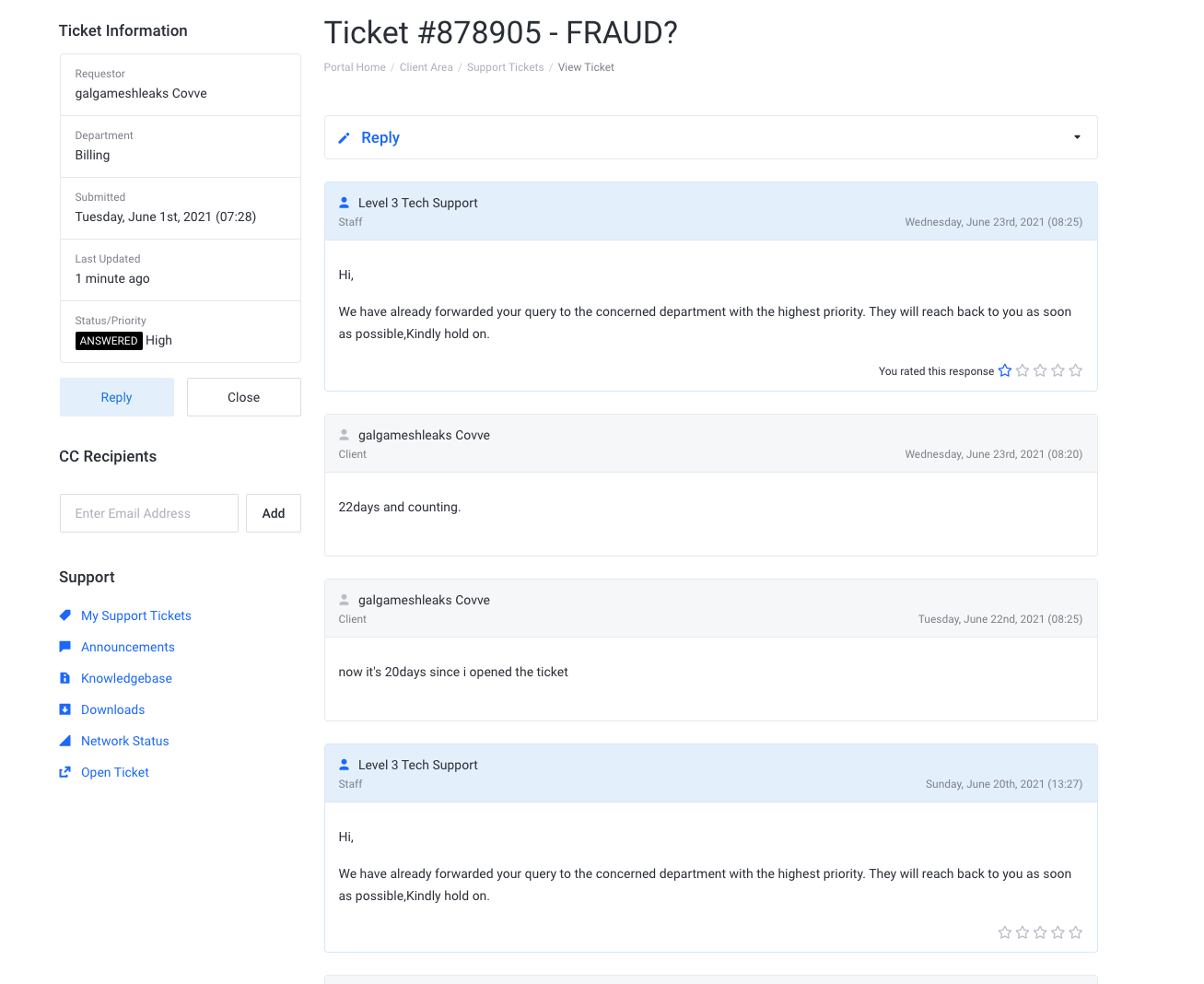Viewport: 1204px width, 984px height.
Task: Set June 23rd response rating to three stars
Action: click(1040, 370)
